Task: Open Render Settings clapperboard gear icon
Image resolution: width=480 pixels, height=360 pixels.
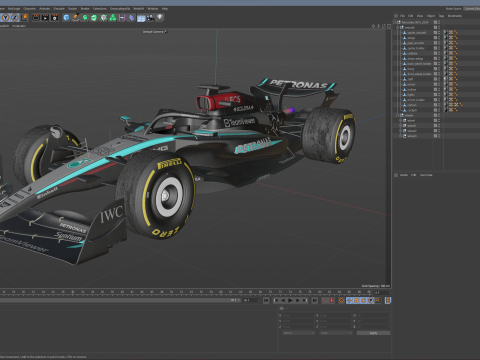Action: 54,17
